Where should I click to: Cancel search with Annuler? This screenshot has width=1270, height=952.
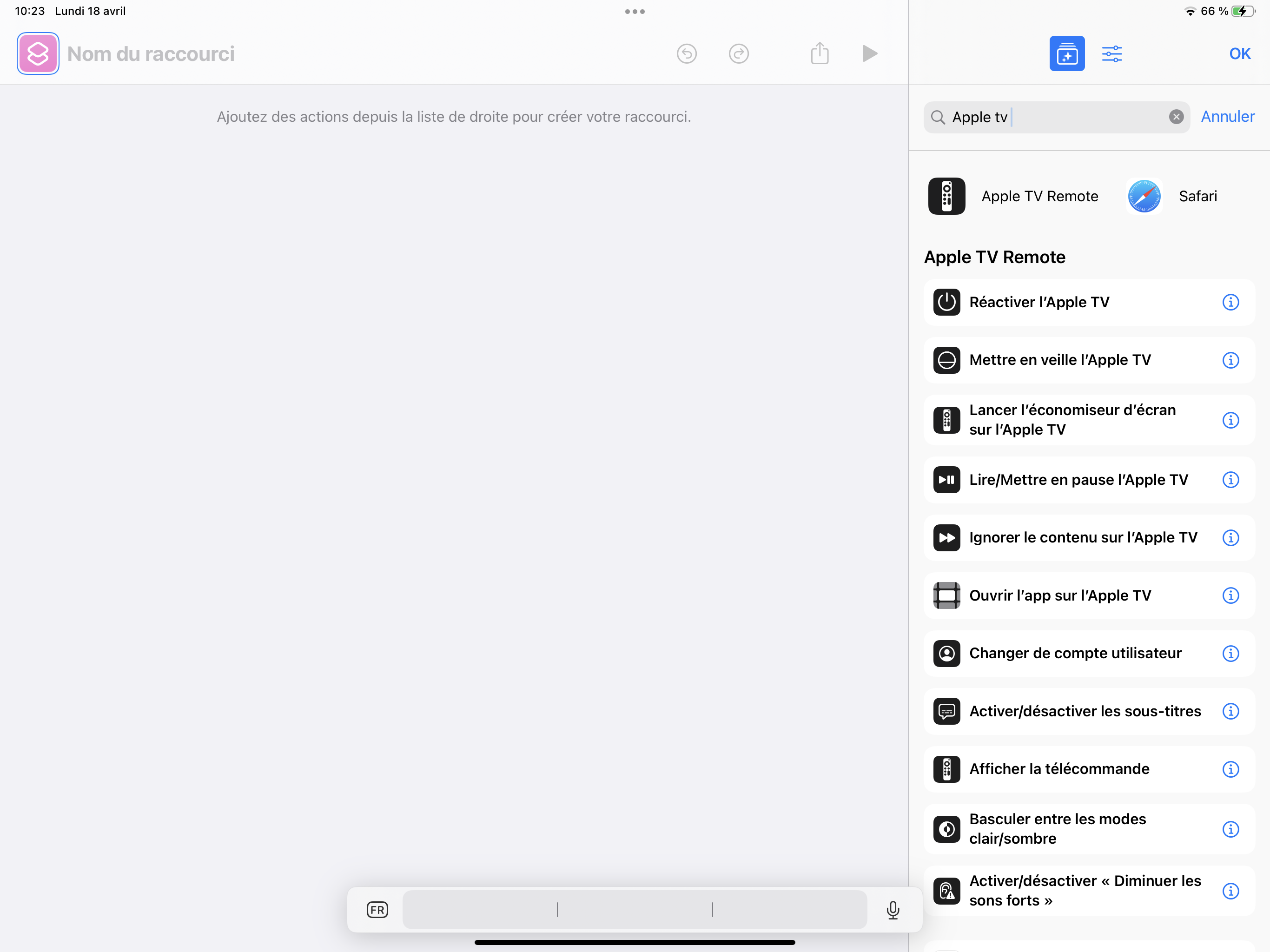(x=1228, y=117)
